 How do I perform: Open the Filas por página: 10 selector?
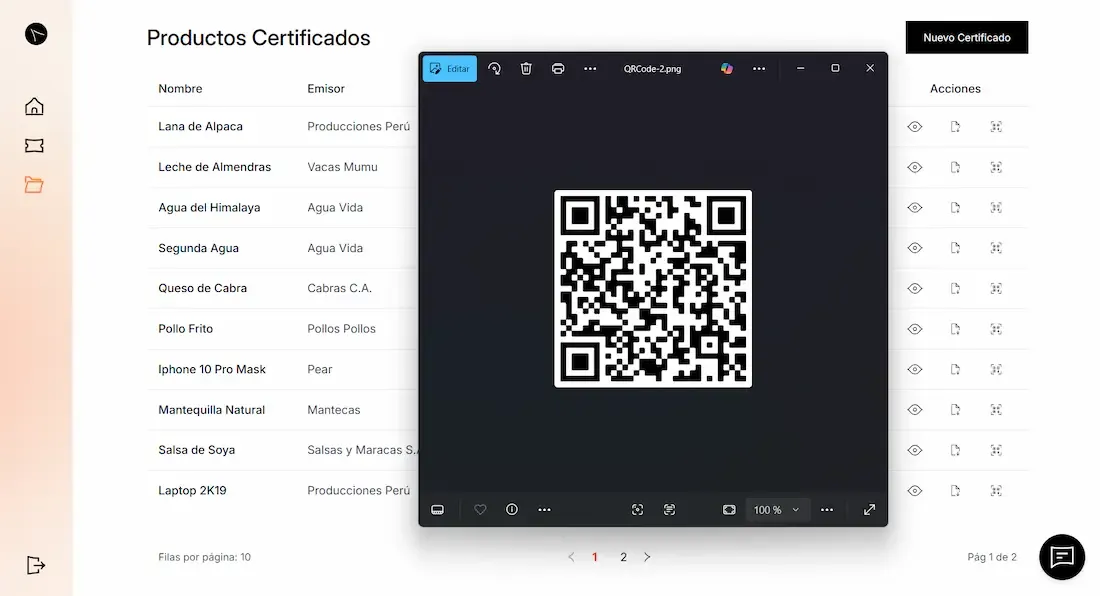point(204,557)
